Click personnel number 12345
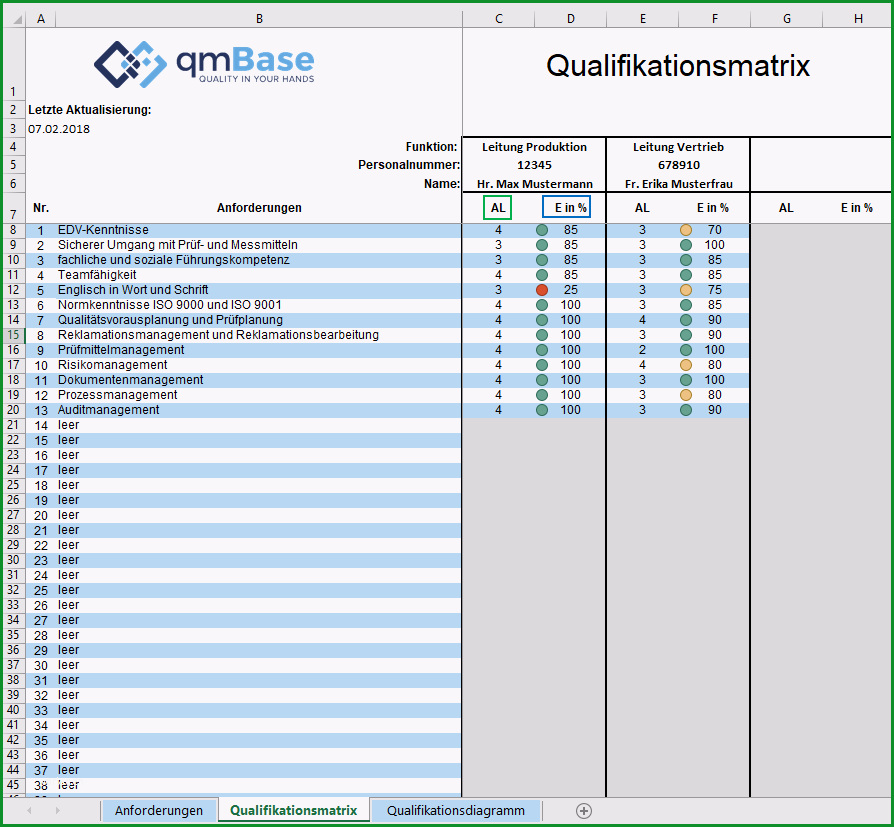 click(534, 165)
